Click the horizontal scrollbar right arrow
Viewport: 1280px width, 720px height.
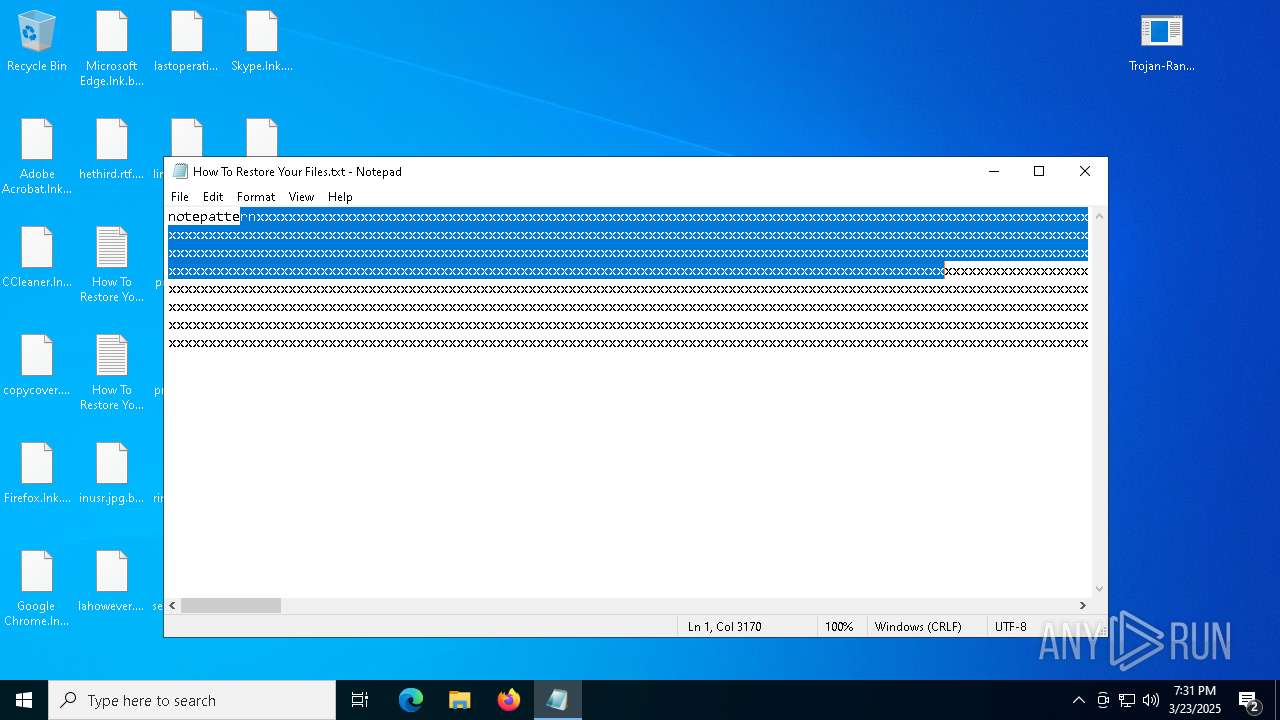click(x=1082, y=605)
